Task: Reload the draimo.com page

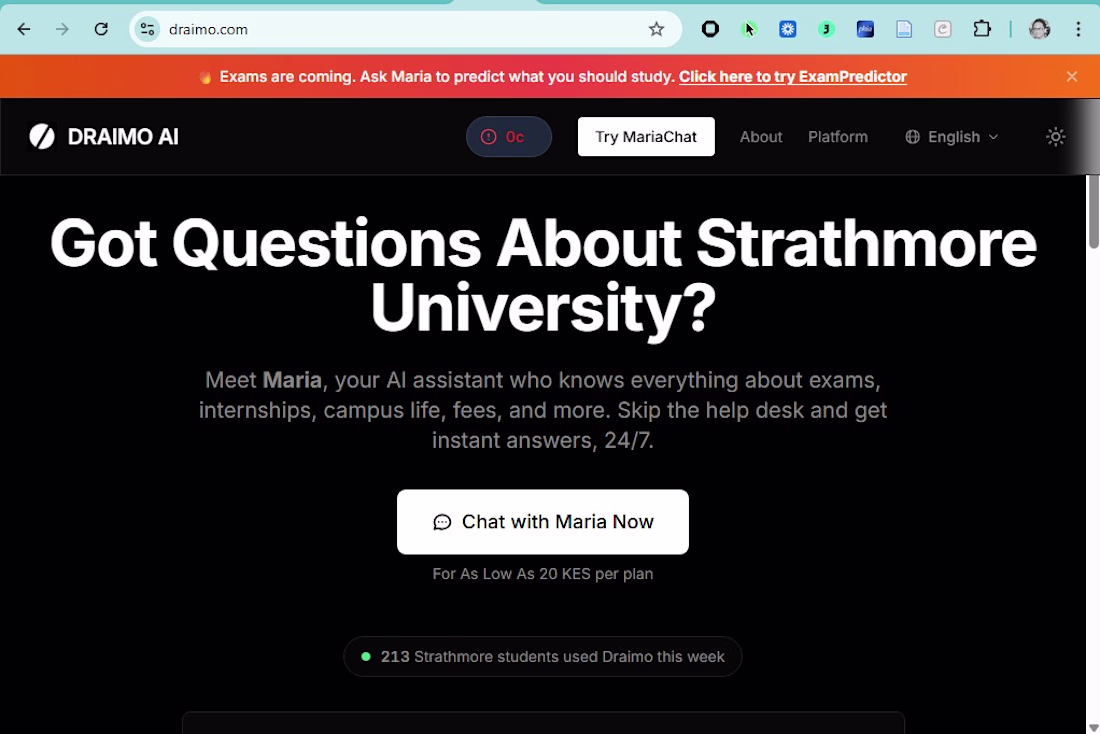Action: tap(101, 29)
